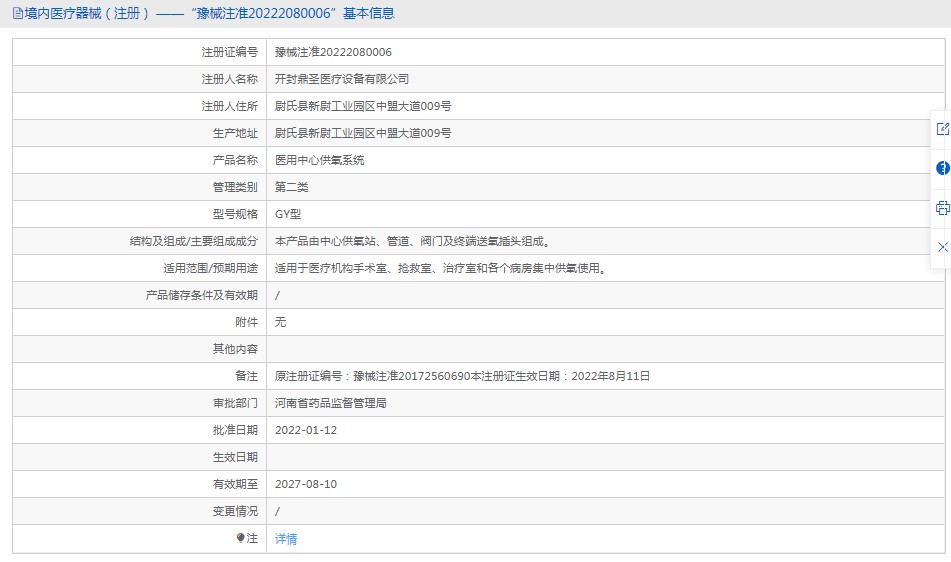The width and height of the screenshot is (951, 562).
Task: Click the 管理类别 label
Action: click(235, 187)
